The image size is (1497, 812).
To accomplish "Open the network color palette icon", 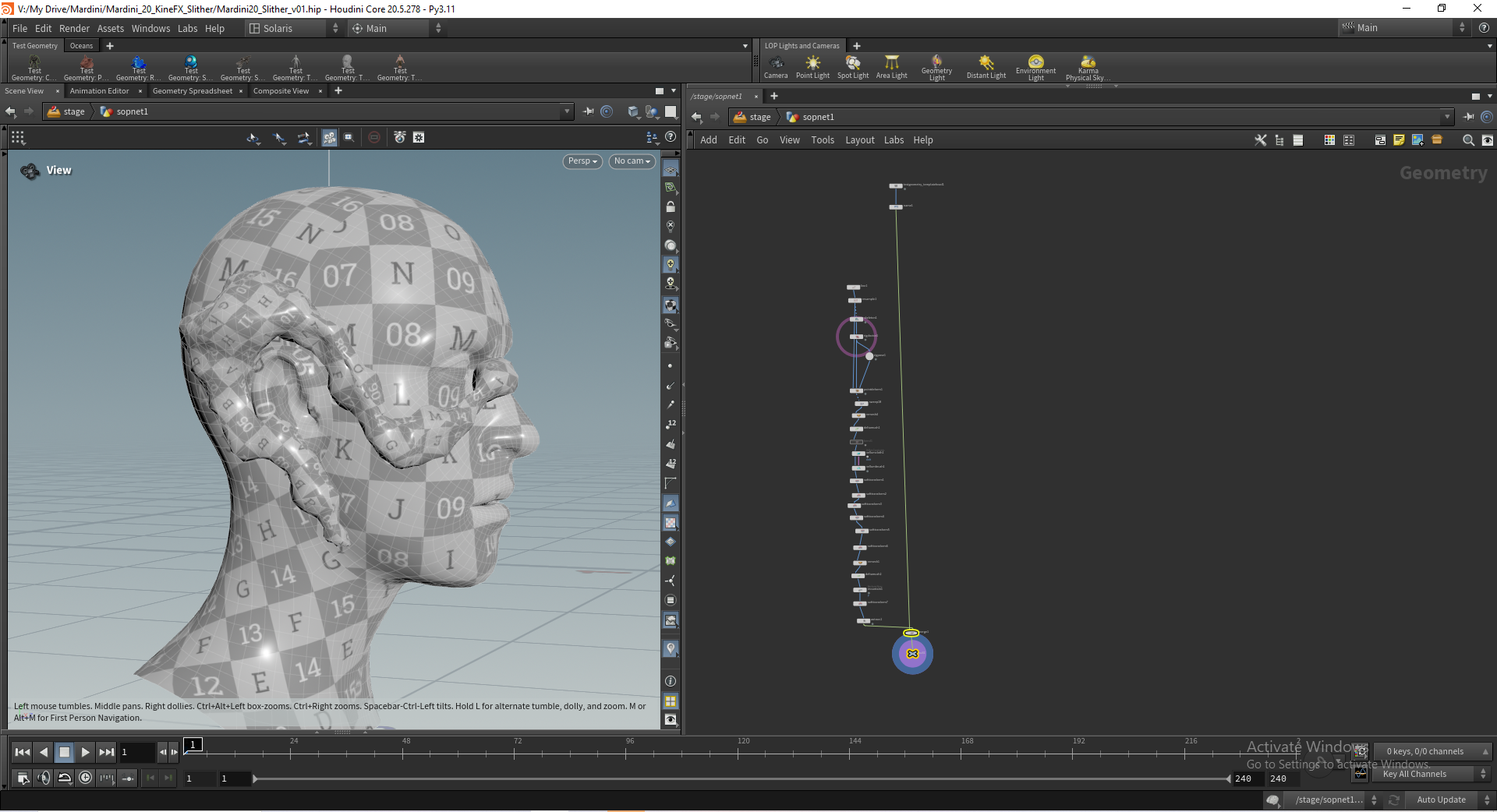I will [1329, 140].
